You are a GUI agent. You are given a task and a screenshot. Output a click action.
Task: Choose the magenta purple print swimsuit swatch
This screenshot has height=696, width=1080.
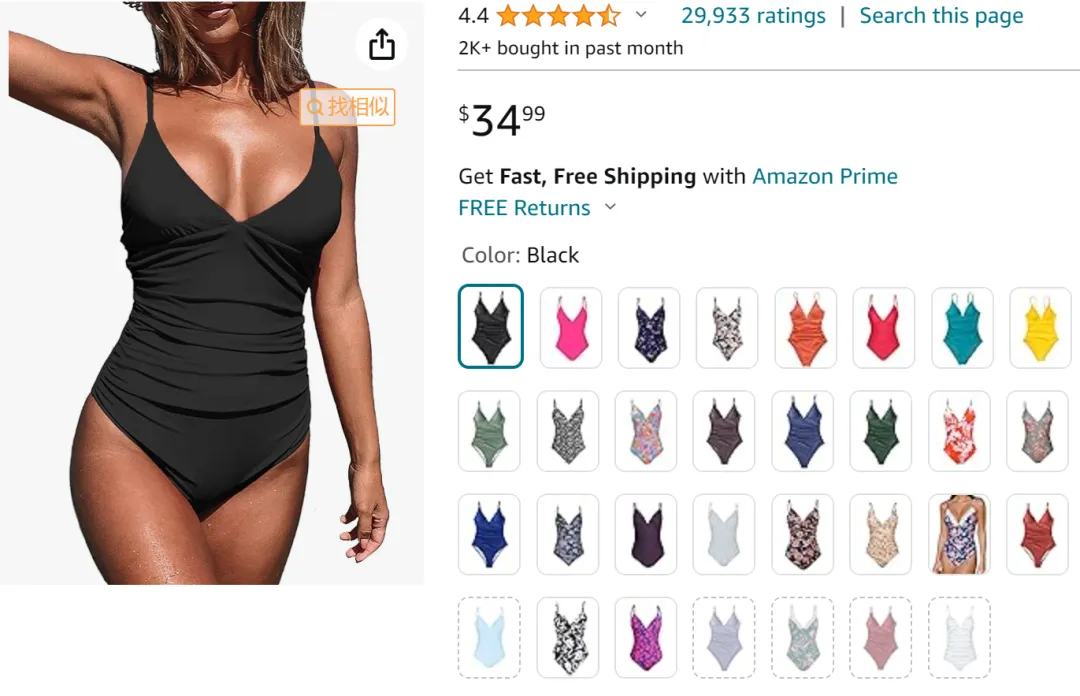[x=646, y=637]
